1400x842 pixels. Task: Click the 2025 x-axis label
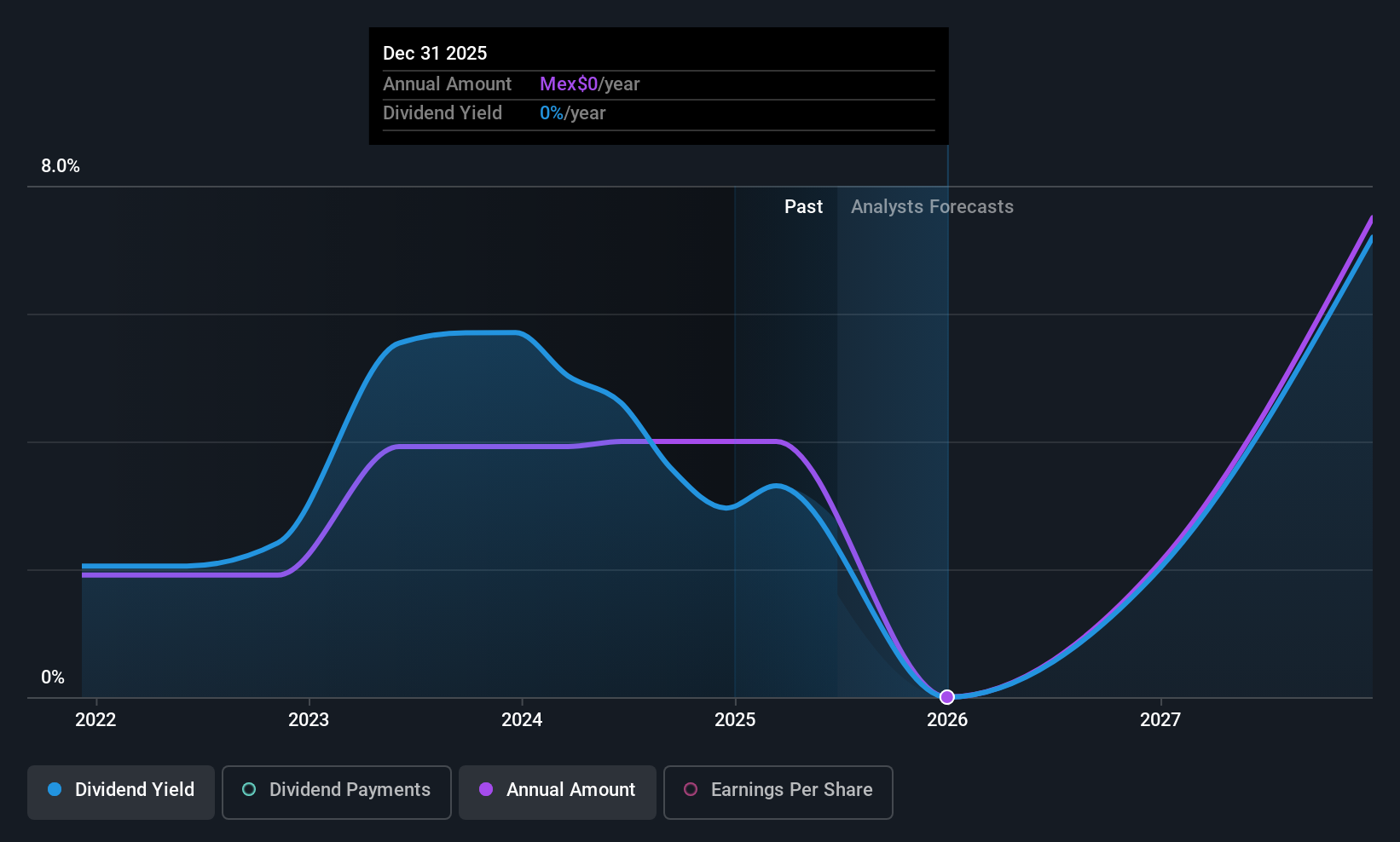735,719
